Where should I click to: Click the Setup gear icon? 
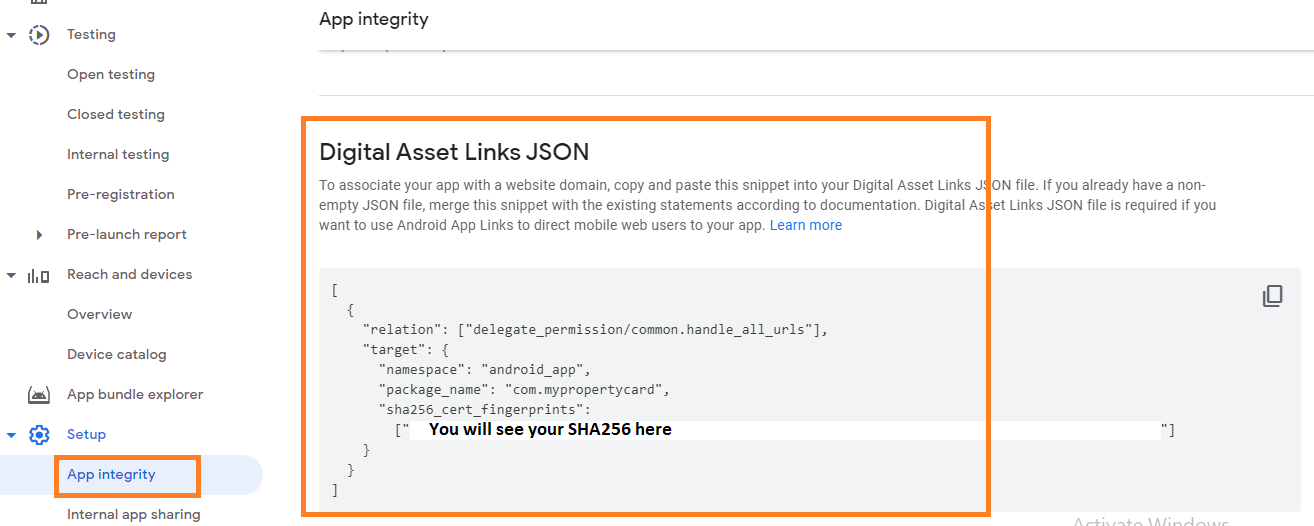tap(39, 435)
